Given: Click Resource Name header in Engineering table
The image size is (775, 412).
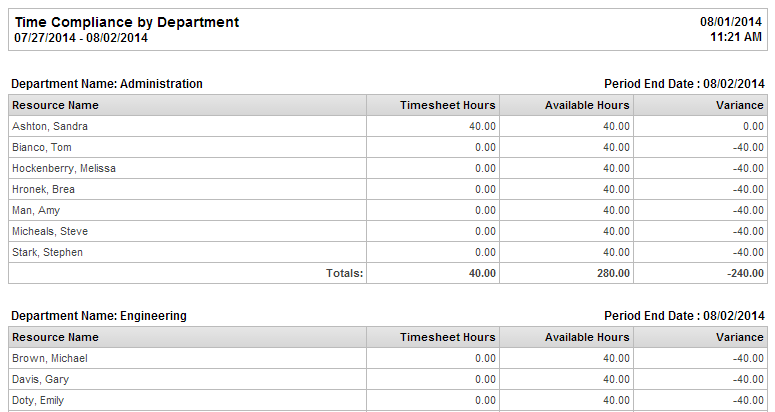Looking at the screenshot, I should (x=55, y=337).
